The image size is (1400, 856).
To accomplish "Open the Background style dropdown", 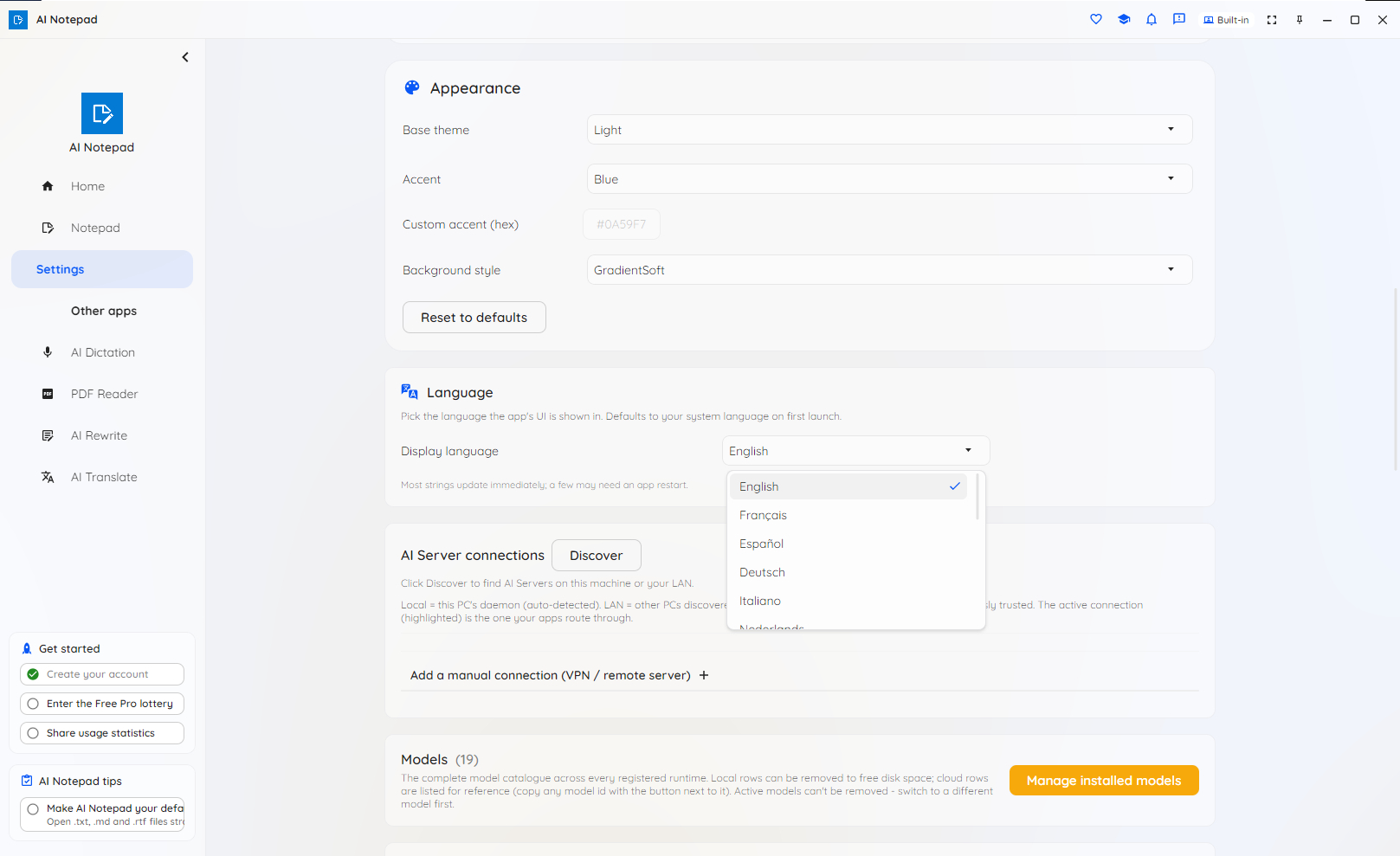I will tap(890, 270).
